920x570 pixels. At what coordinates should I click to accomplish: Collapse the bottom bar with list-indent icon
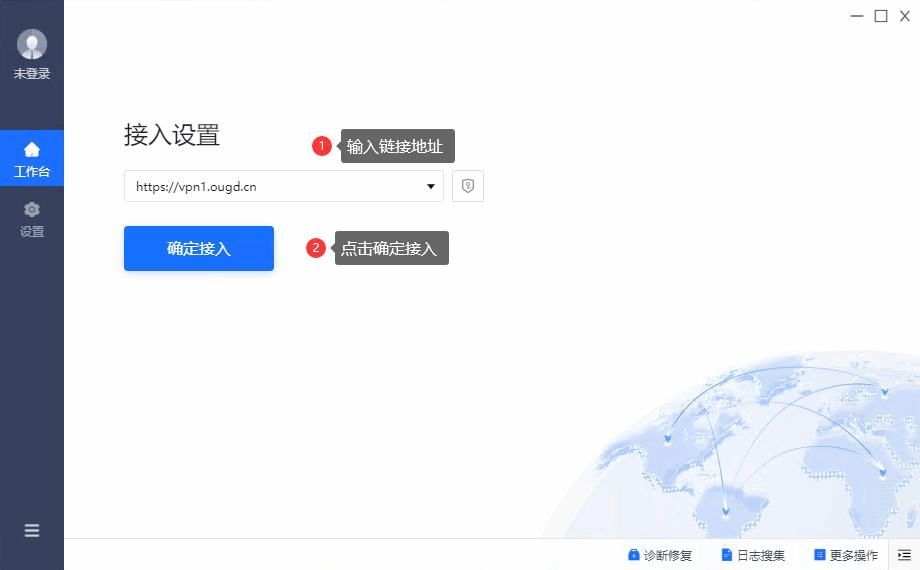click(x=904, y=555)
